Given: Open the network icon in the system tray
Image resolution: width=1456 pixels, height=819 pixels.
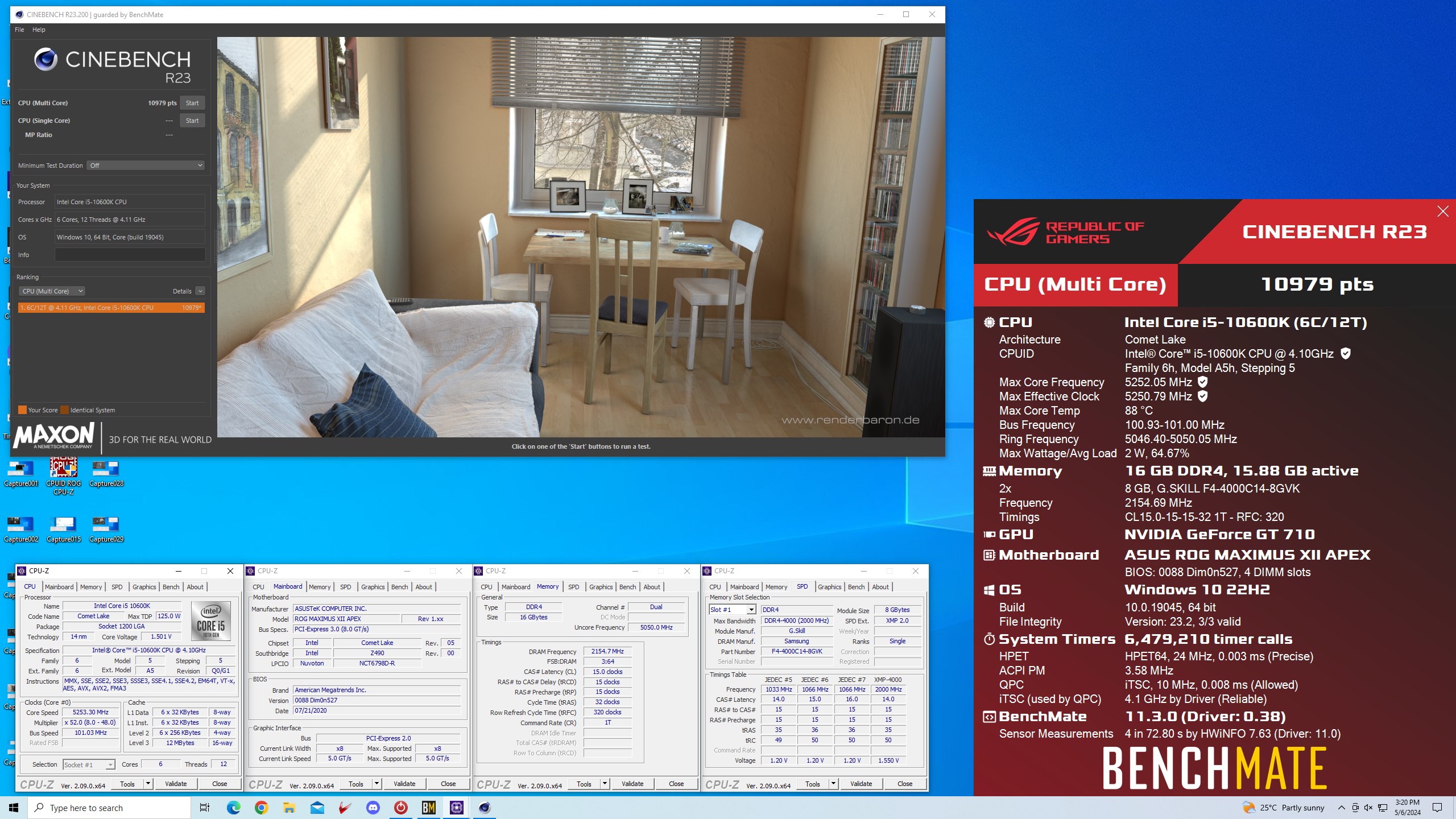Looking at the screenshot, I should [x=1383, y=808].
